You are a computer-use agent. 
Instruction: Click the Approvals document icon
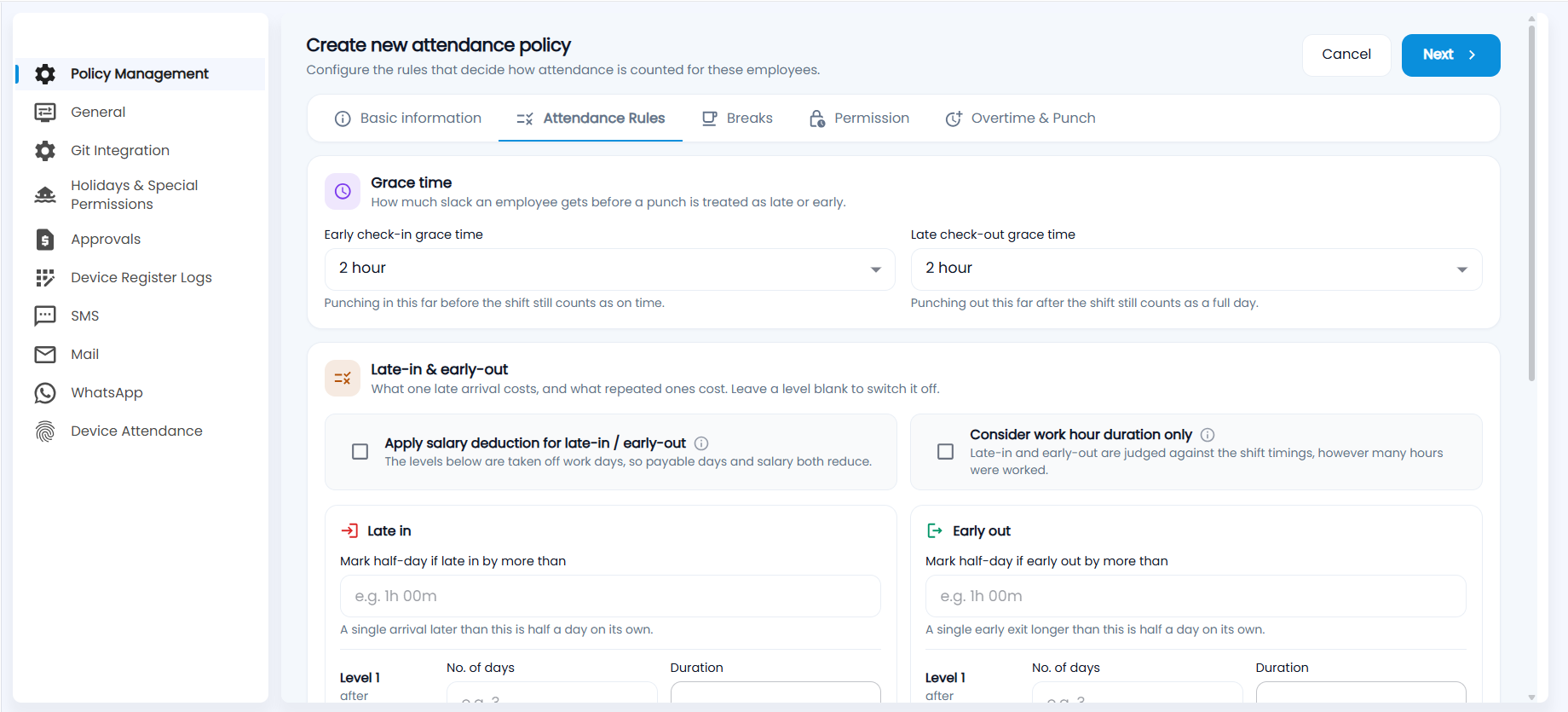[x=45, y=240]
